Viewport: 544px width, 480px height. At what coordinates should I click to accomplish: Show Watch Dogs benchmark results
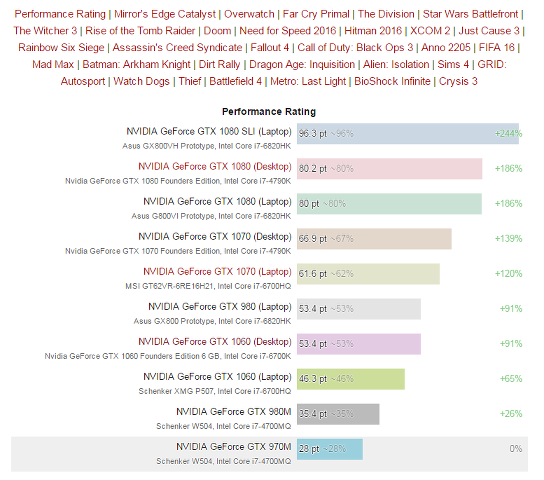coord(142,82)
